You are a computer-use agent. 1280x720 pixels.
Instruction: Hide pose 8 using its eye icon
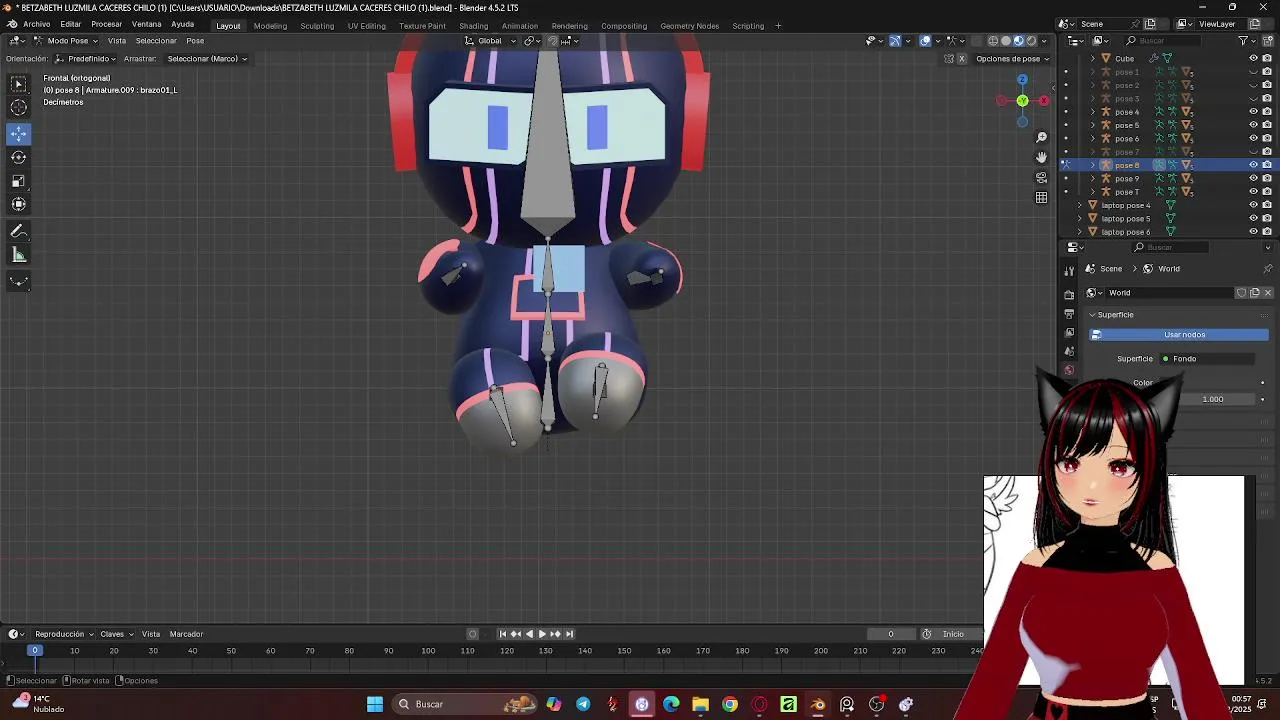point(1253,165)
